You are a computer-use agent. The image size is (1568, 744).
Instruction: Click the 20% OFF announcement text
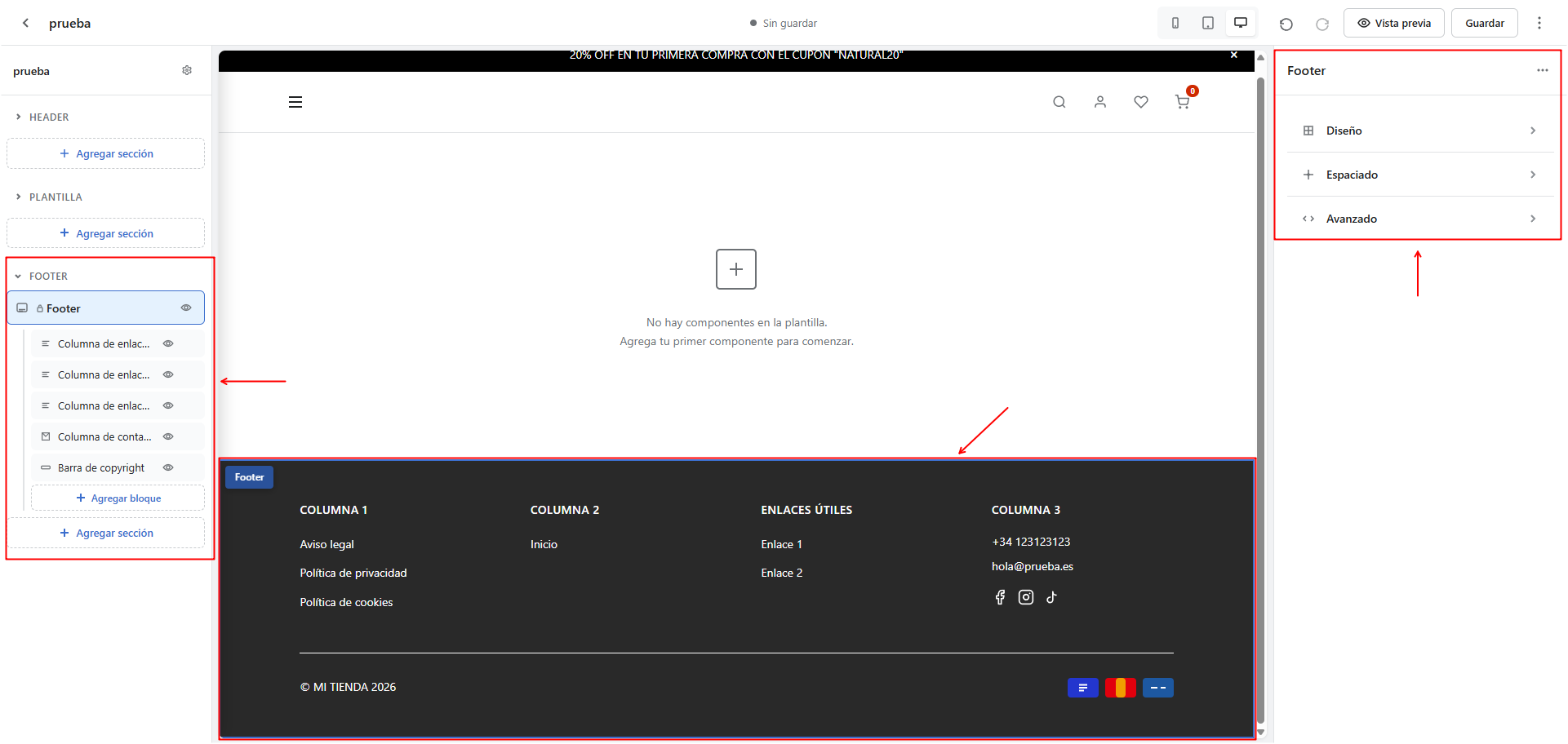736,55
